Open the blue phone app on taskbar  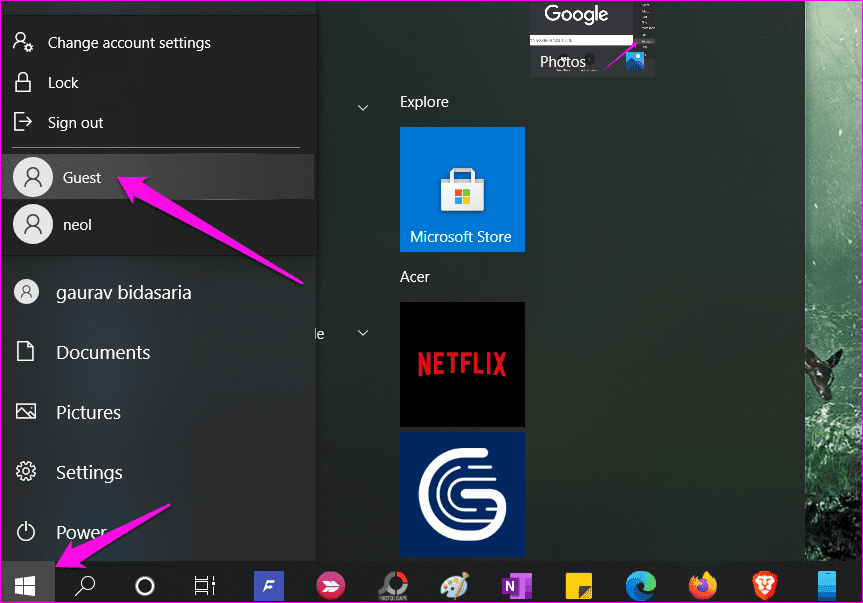pos(827,585)
